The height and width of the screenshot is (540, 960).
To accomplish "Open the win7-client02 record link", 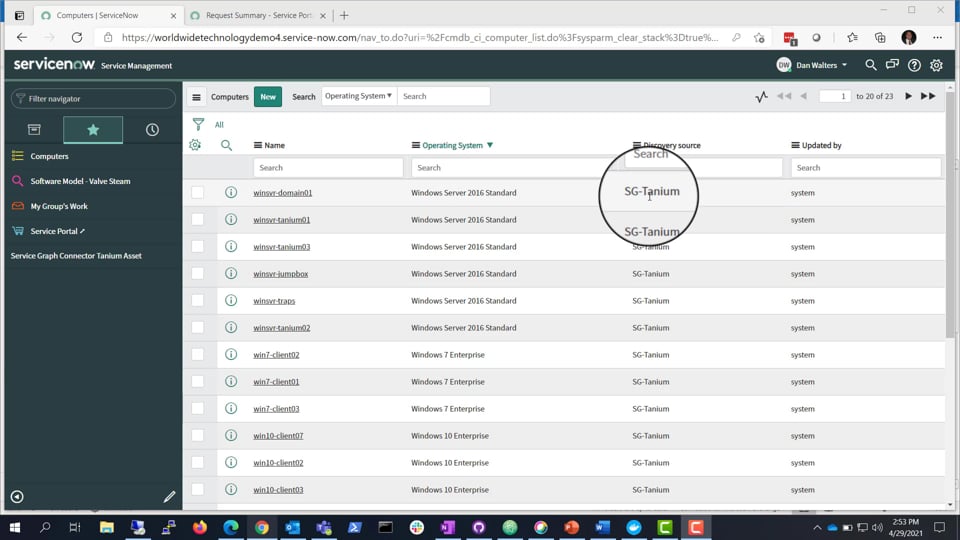I will (276, 354).
